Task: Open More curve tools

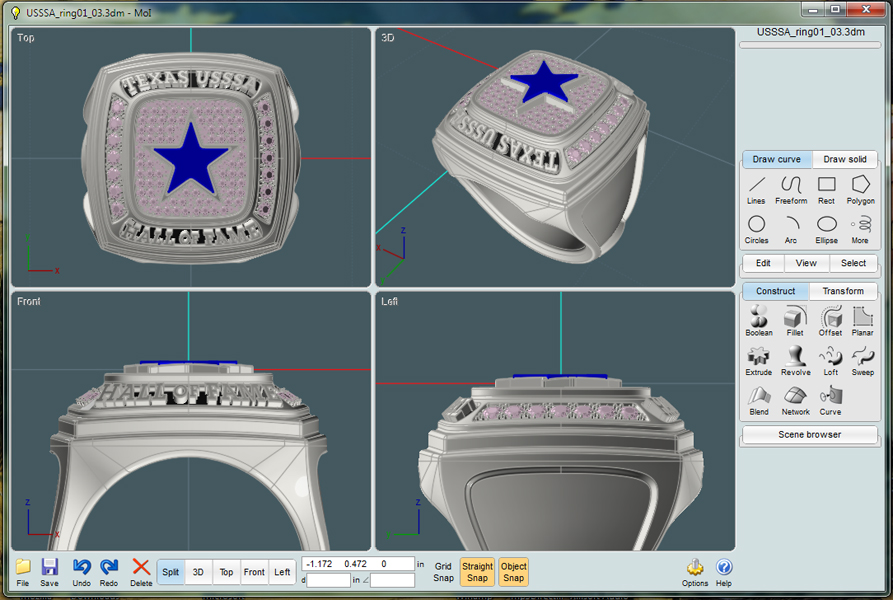Action: coord(861,229)
